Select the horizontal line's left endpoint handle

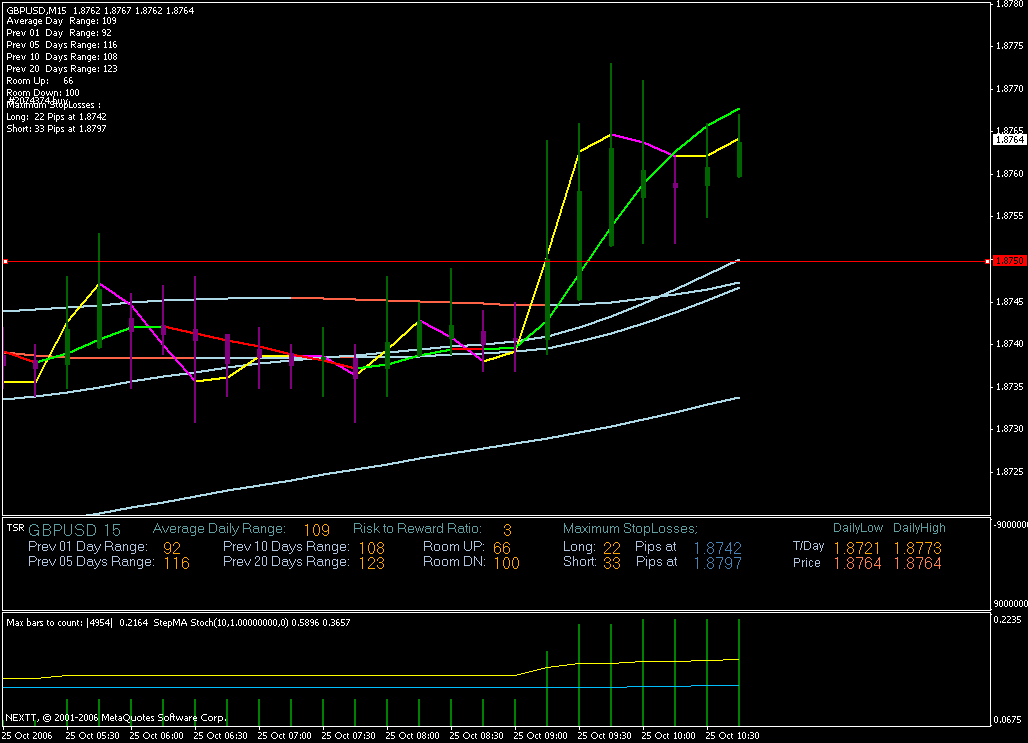click(5, 261)
